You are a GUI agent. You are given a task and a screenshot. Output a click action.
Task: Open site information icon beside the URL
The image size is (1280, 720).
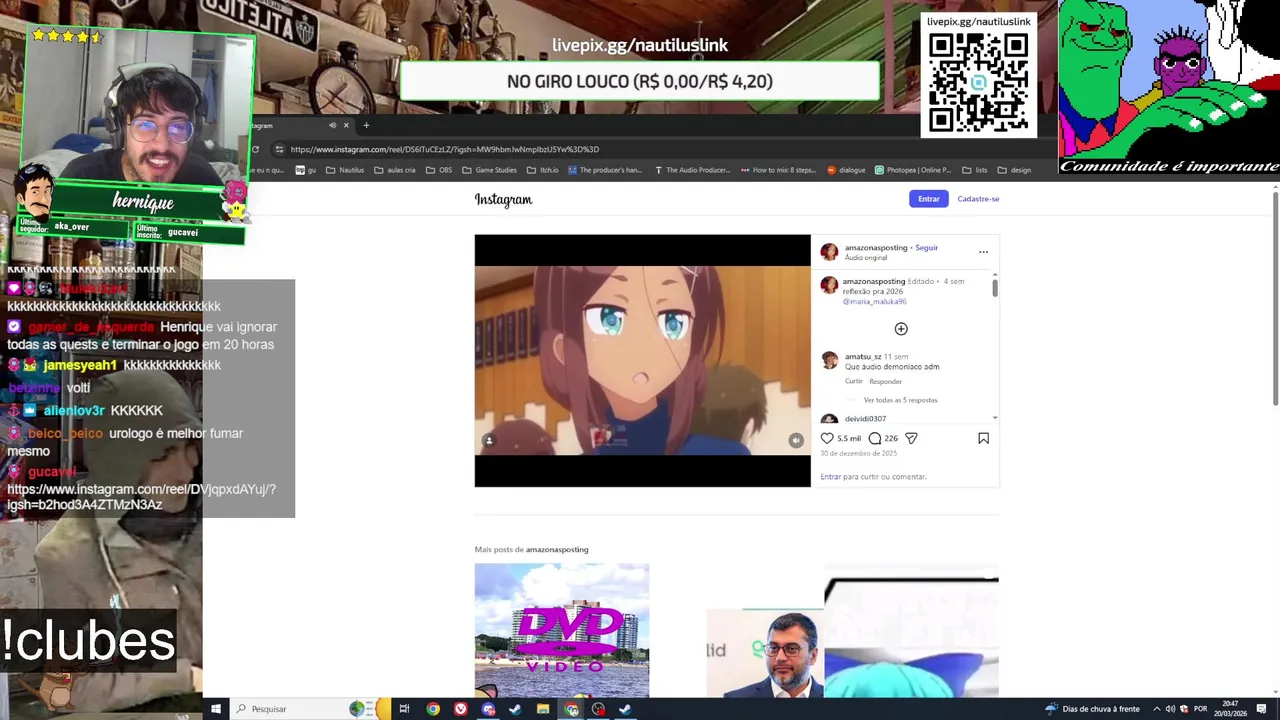(279, 149)
